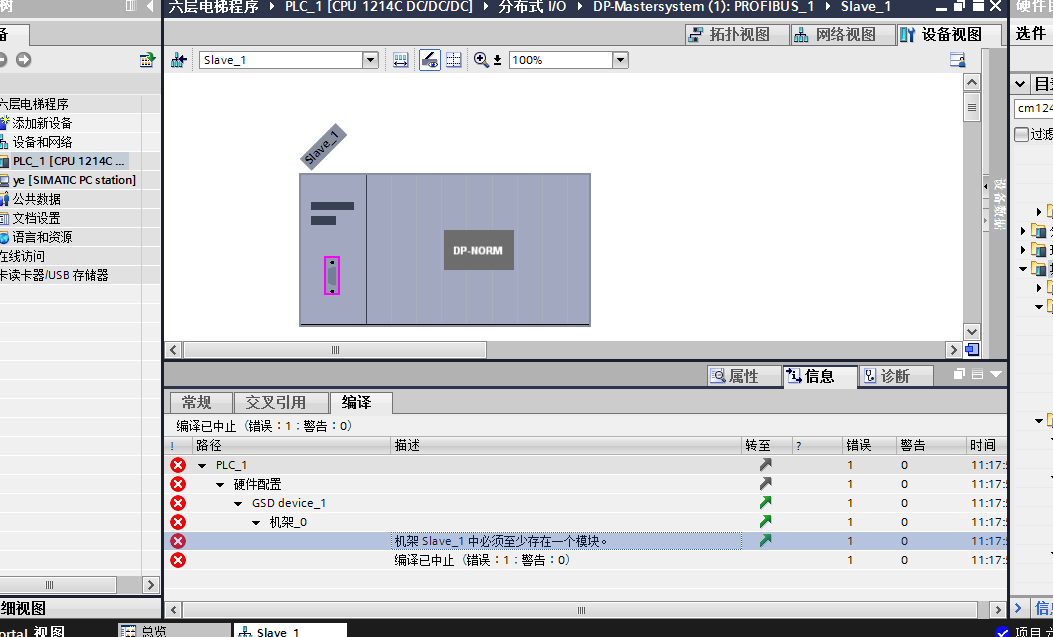
Task: Click the 路径 column header
Action: [x=291, y=445]
